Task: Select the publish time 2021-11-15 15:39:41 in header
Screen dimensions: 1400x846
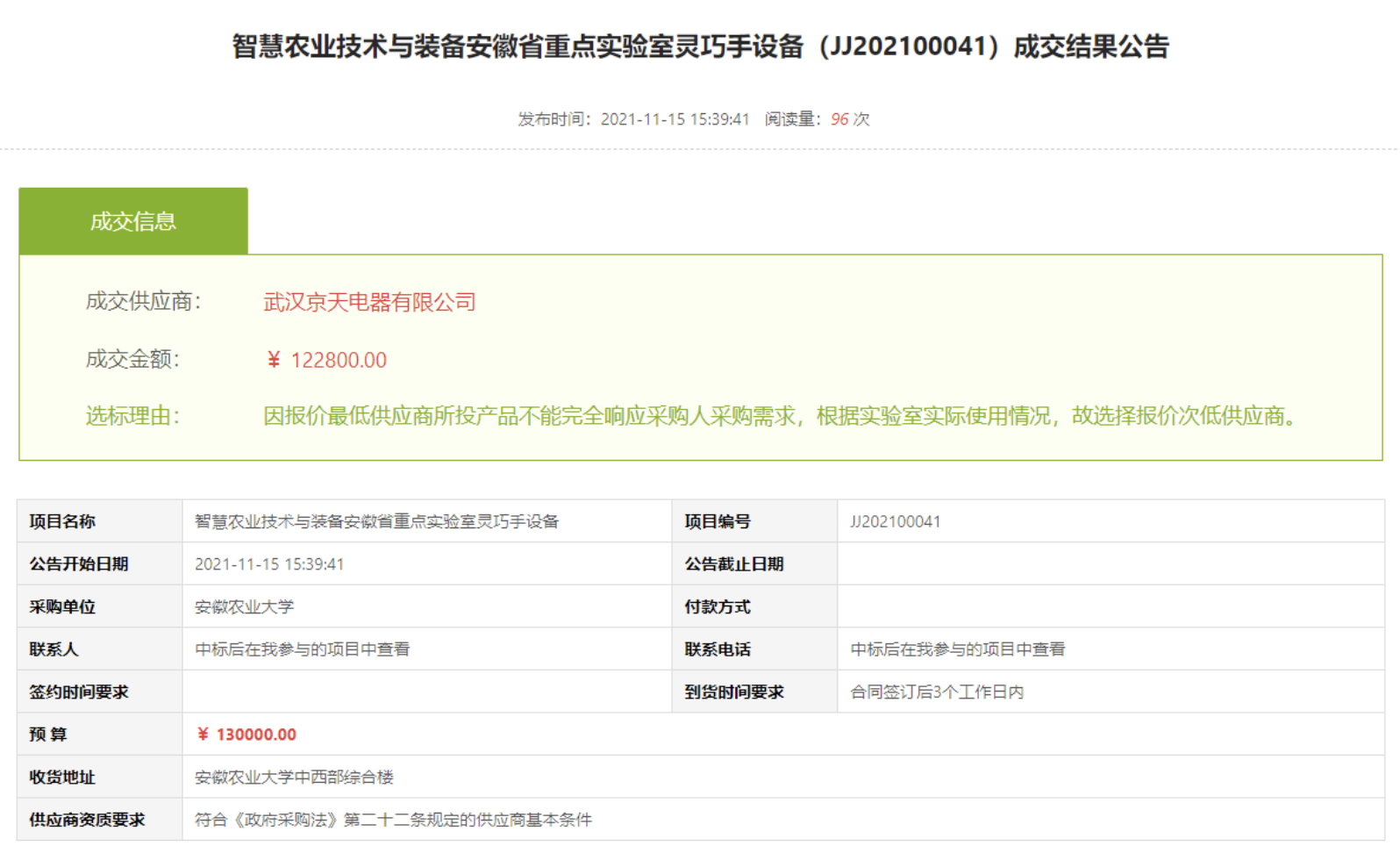Action: 675,118
